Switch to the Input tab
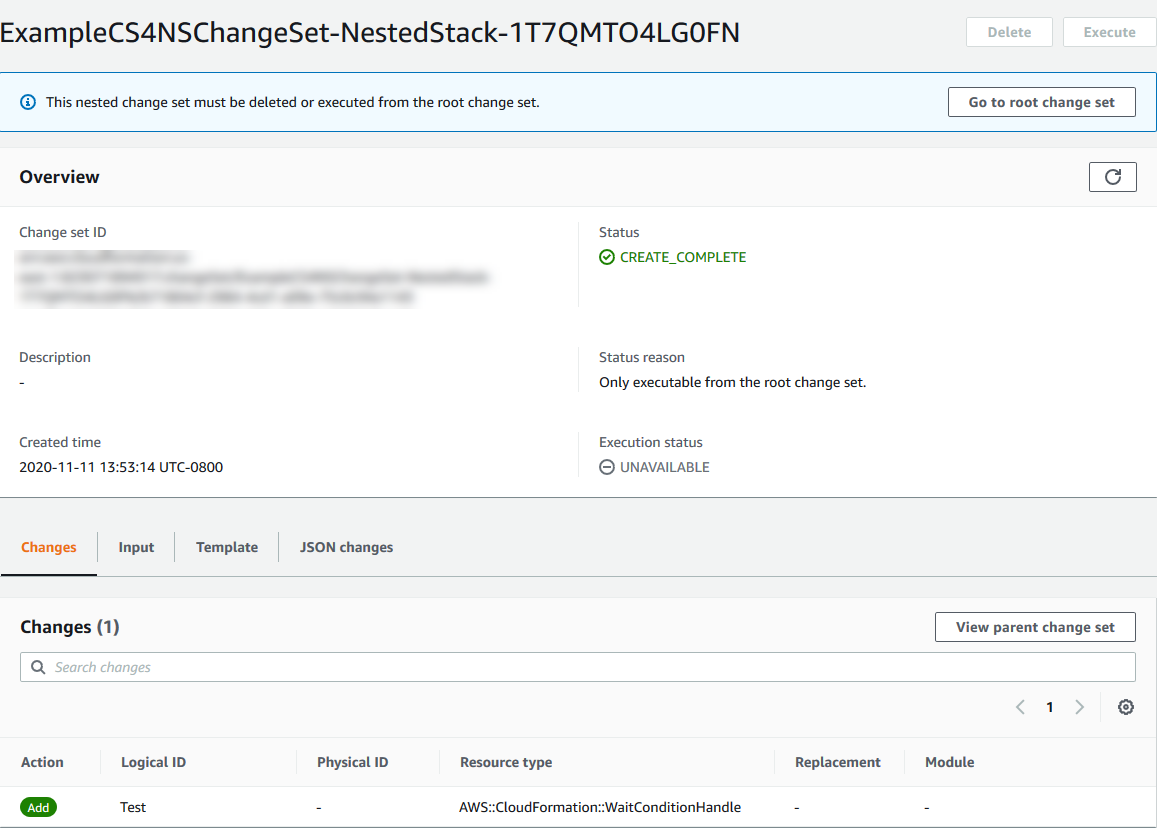 [136, 547]
